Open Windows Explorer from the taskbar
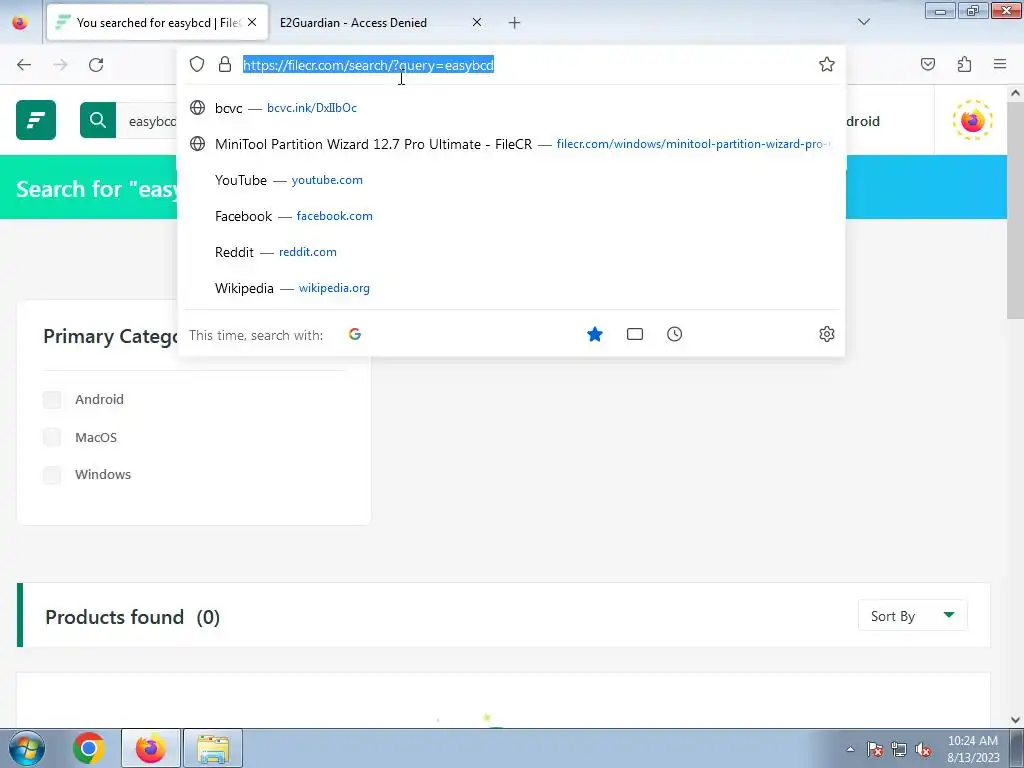Screen dimensions: 1024x768 coord(213,748)
